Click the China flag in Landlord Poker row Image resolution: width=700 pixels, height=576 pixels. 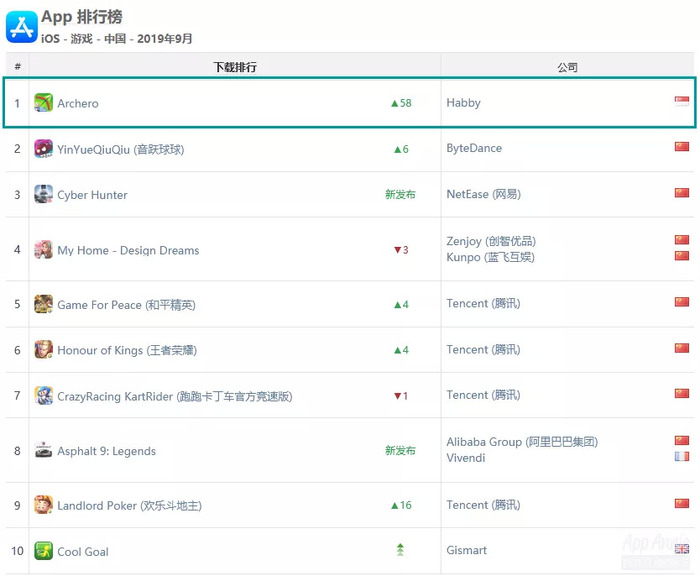682,503
